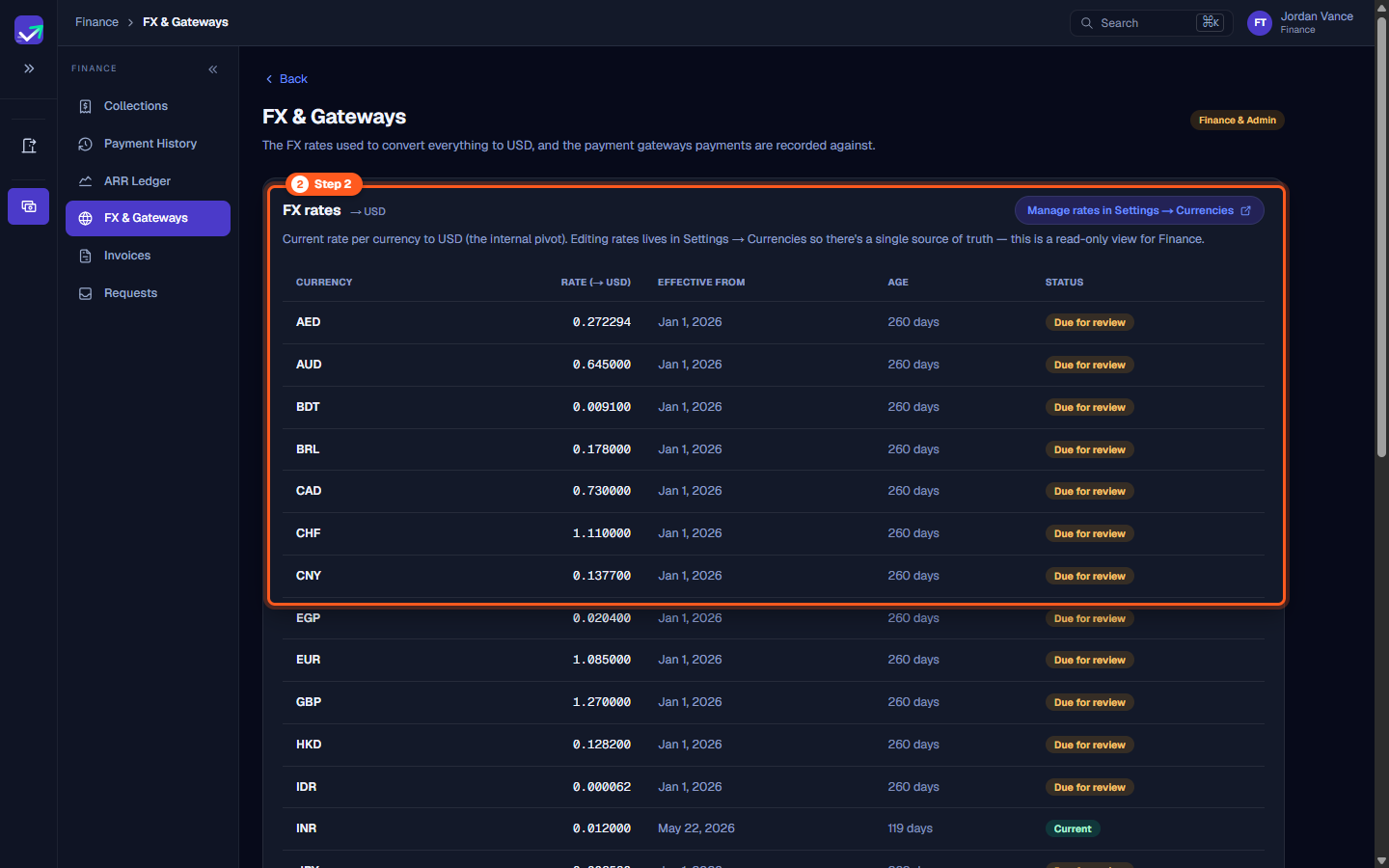Click the ⌘K shortcut badge
Image resolution: width=1389 pixels, height=868 pixels.
tap(1210, 22)
